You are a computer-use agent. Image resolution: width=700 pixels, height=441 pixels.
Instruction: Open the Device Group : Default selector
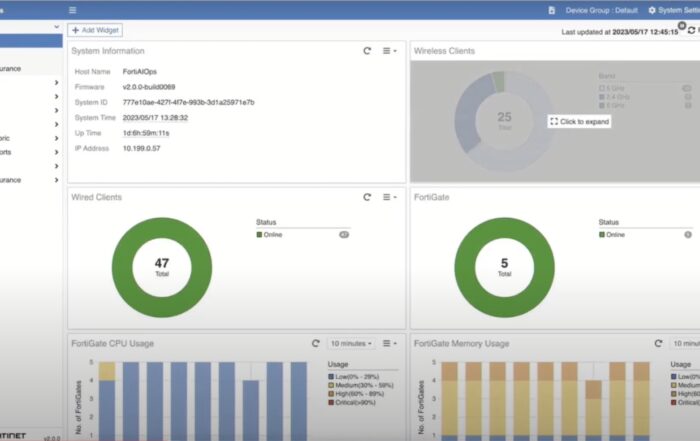[601, 10]
